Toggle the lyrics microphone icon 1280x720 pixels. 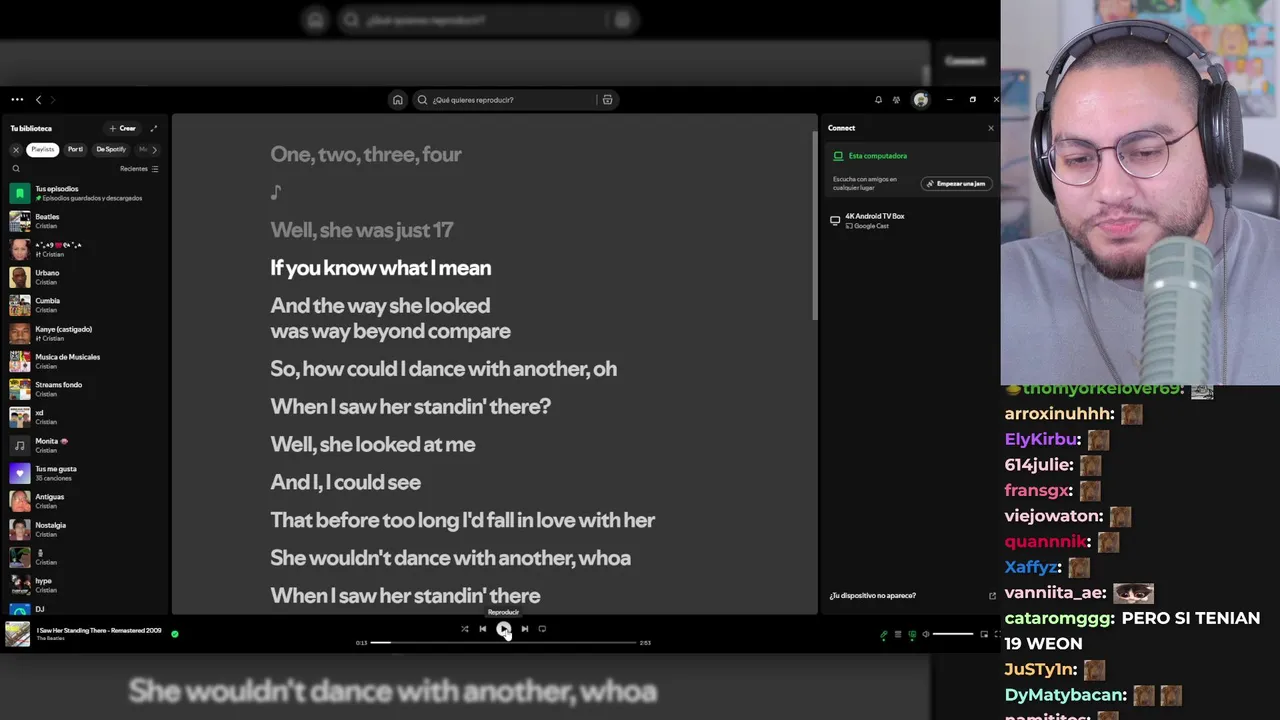click(883, 634)
